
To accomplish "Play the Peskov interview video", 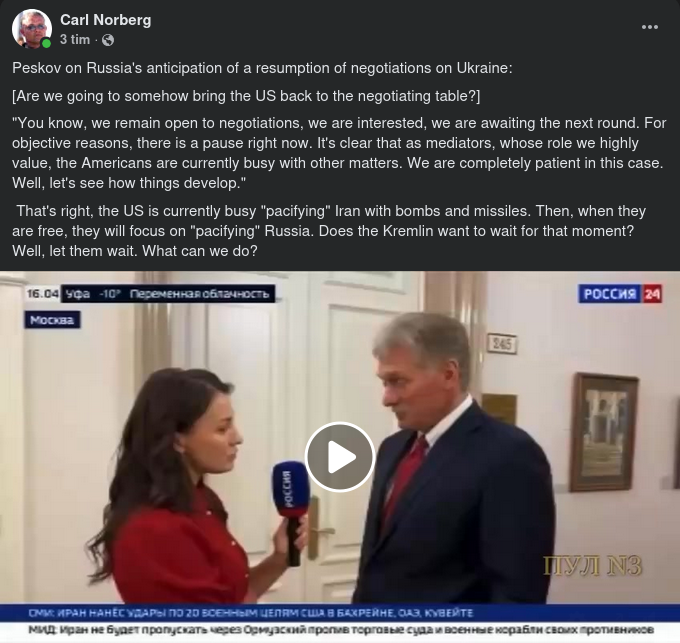I will [x=340, y=457].
